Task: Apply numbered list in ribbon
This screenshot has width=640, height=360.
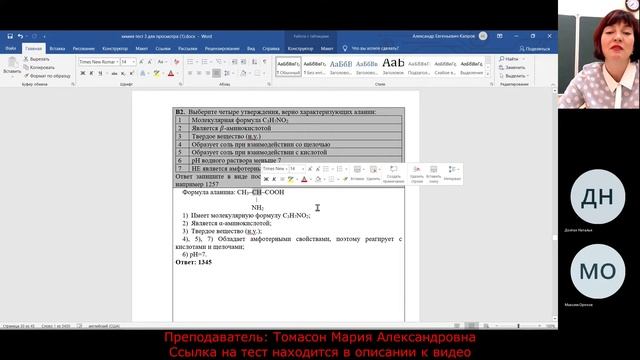Action: click(x=204, y=62)
